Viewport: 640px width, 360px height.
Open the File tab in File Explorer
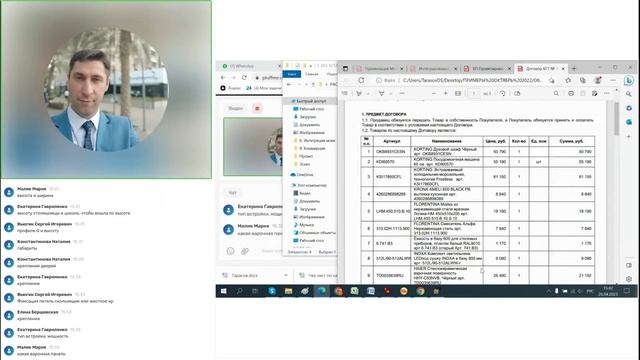pos(292,74)
